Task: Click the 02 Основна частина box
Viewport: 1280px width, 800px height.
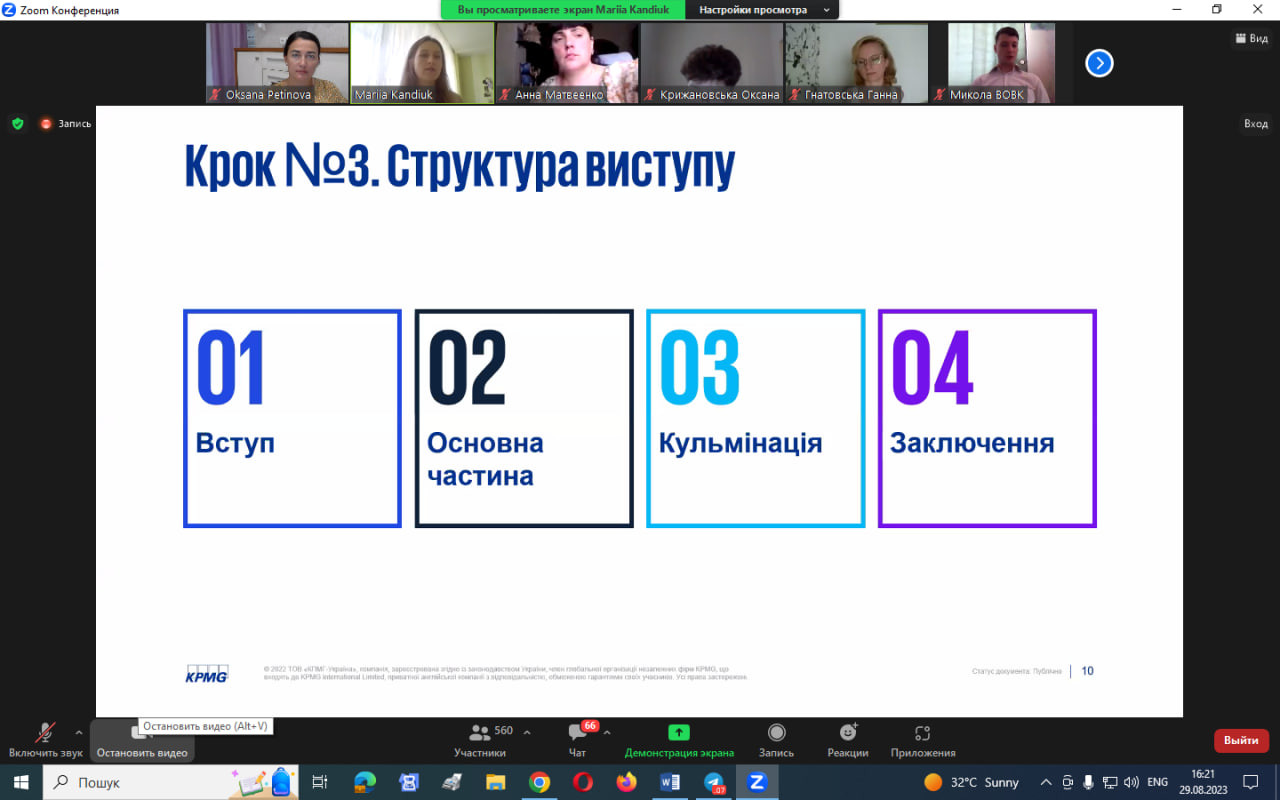Action: tap(524, 418)
